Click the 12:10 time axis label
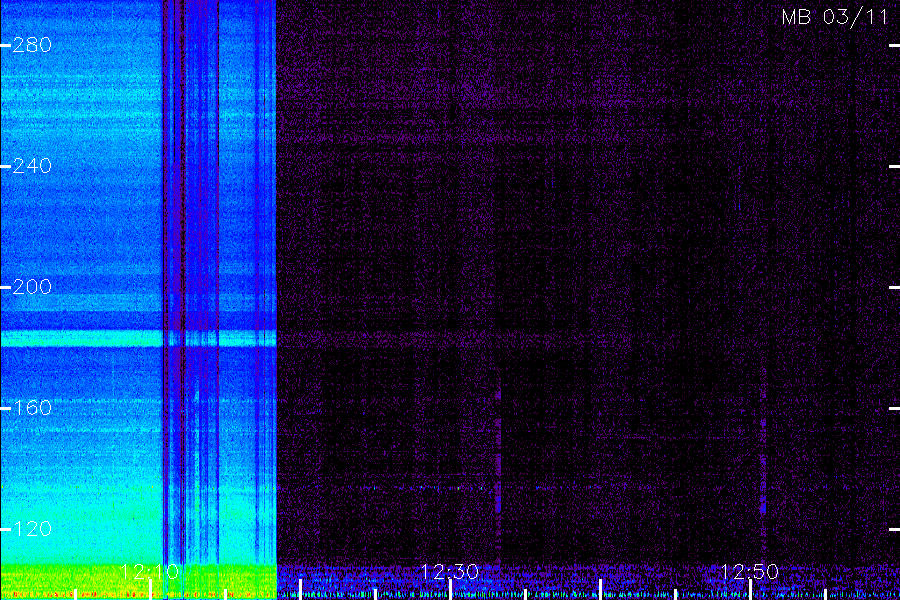The image size is (900, 600). pos(150,571)
